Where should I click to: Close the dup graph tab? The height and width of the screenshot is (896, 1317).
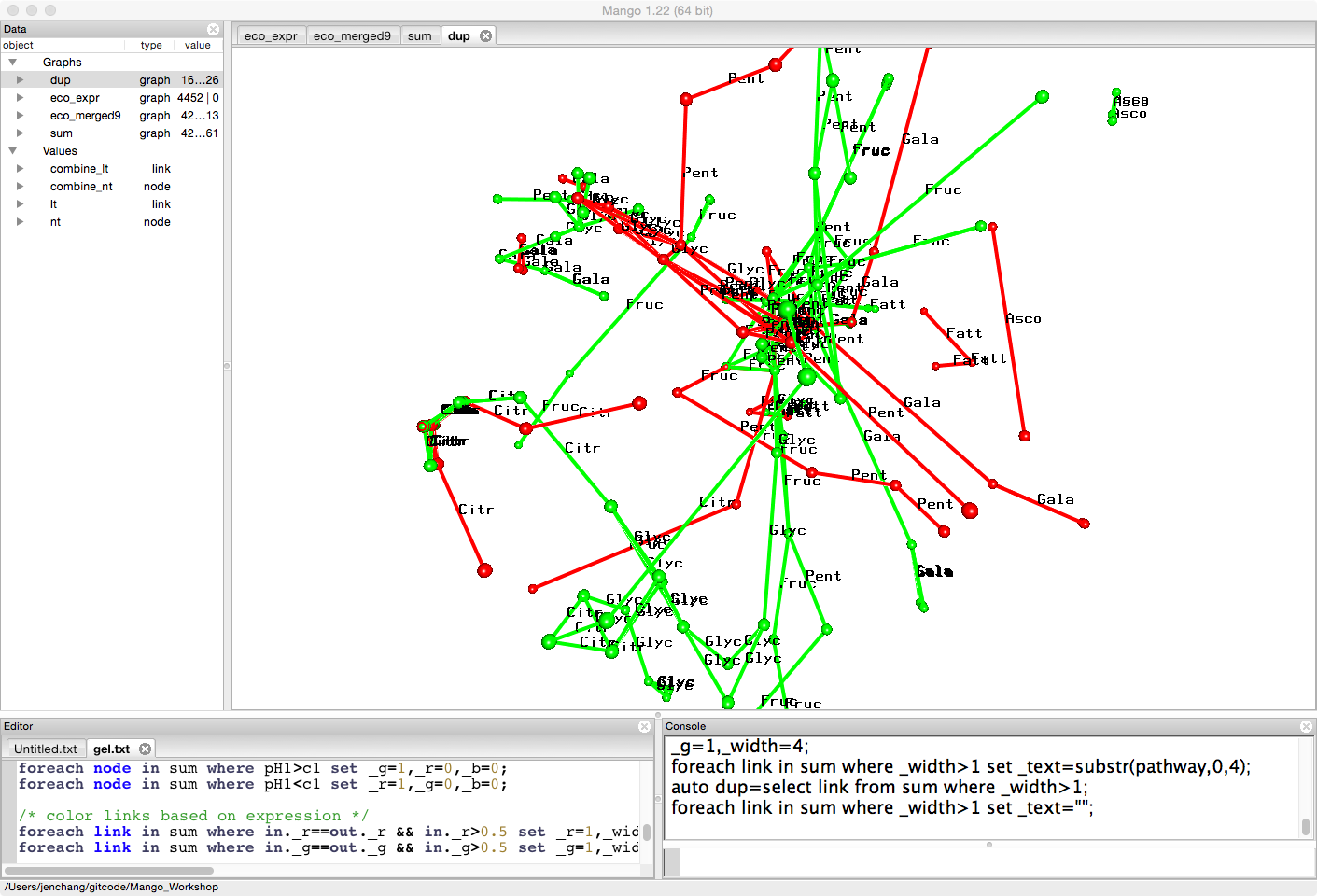pyautogui.click(x=485, y=36)
